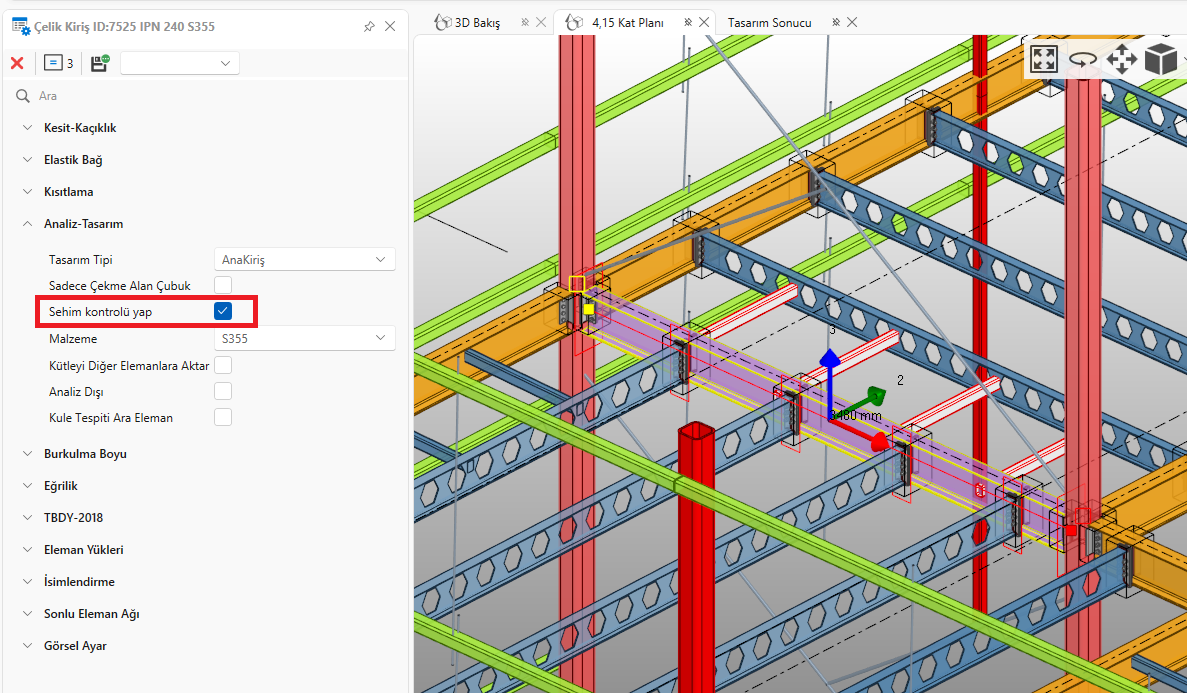The width and height of the screenshot is (1187, 693).
Task: Click the red X delete icon in panel toolbar
Action: pyautogui.click(x=17, y=63)
